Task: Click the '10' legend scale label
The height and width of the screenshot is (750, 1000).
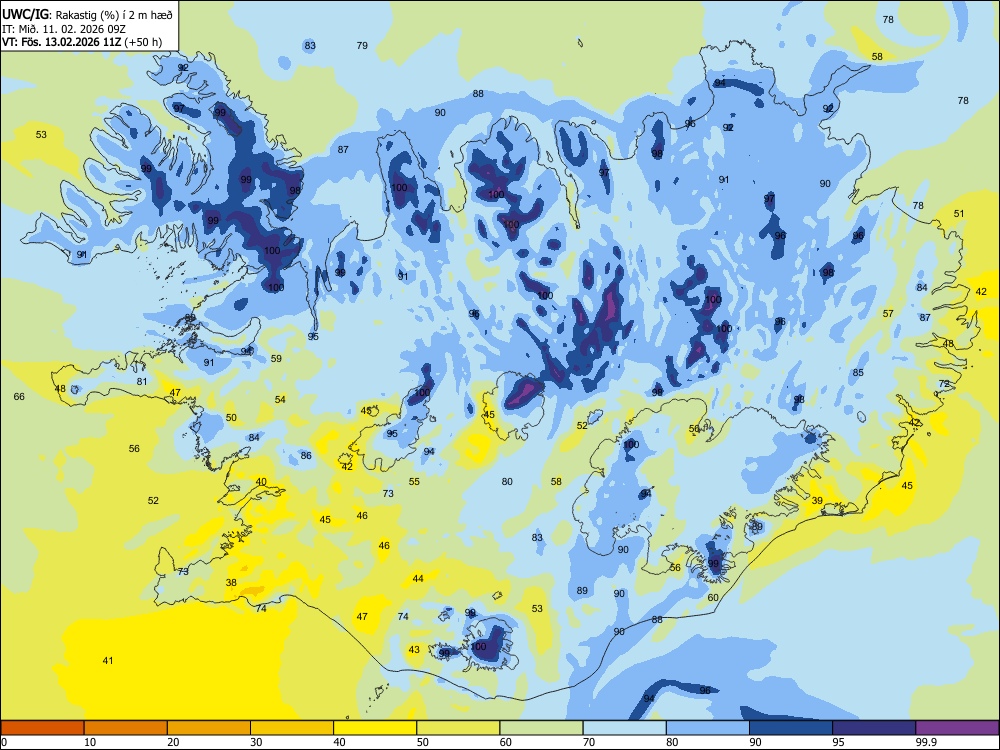Action: 90,742
